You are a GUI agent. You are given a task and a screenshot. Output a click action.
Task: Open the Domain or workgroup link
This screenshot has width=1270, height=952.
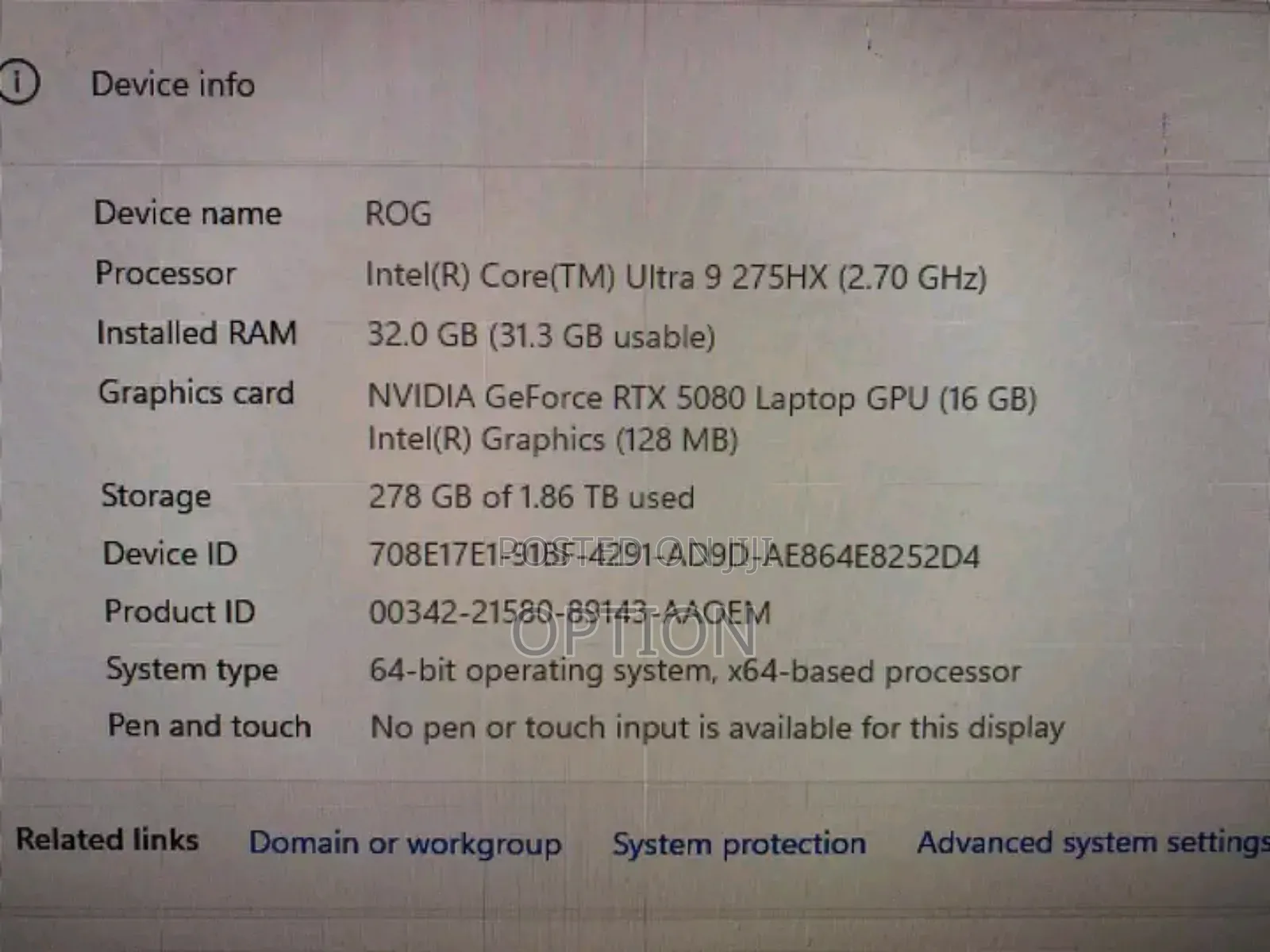(405, 844)
